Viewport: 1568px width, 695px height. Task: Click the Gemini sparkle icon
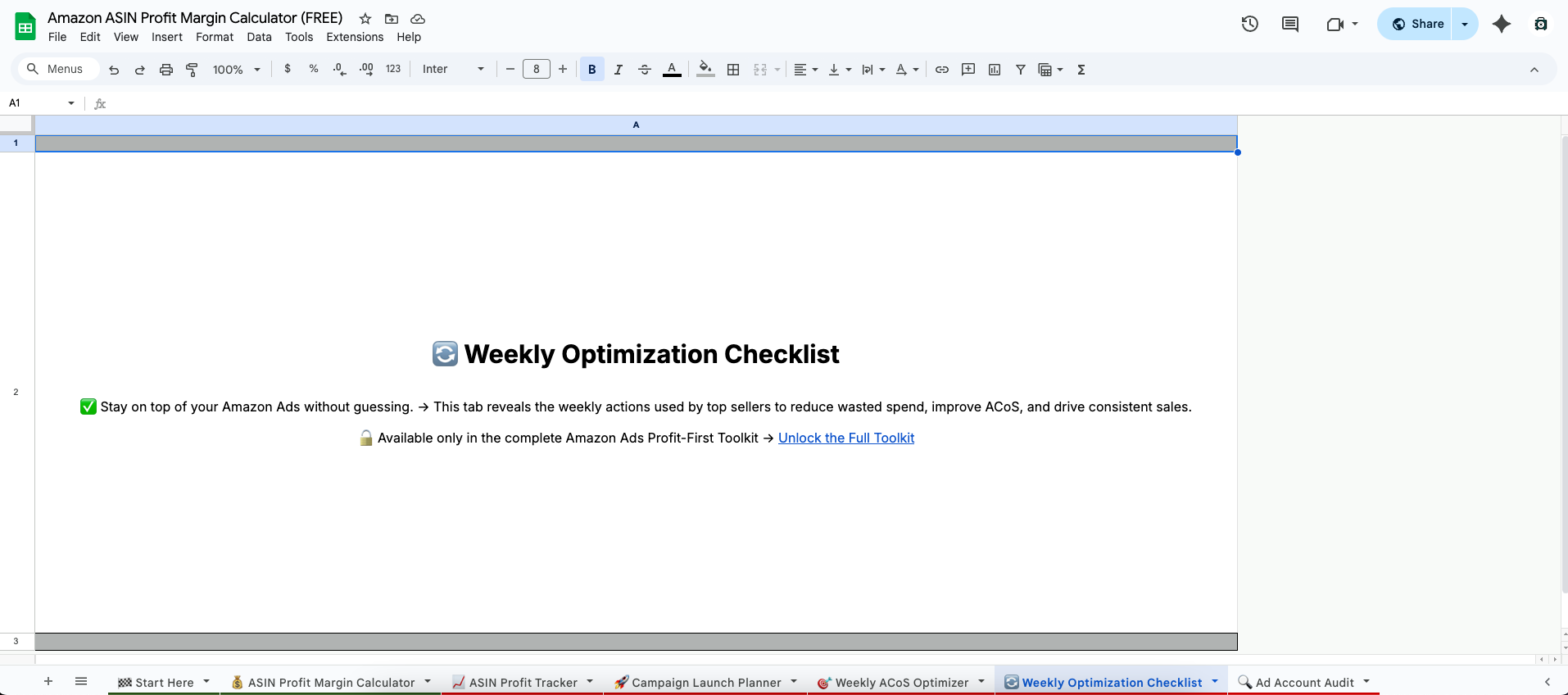(x=1502, y=24)
